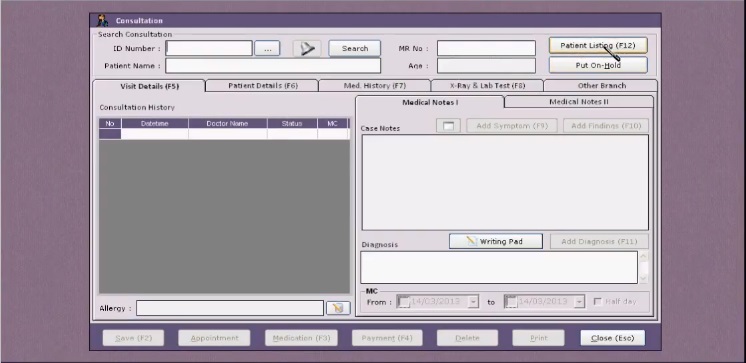Toggle the Half day checkbox
Screen dimensions: 746x363
(598, 302)
